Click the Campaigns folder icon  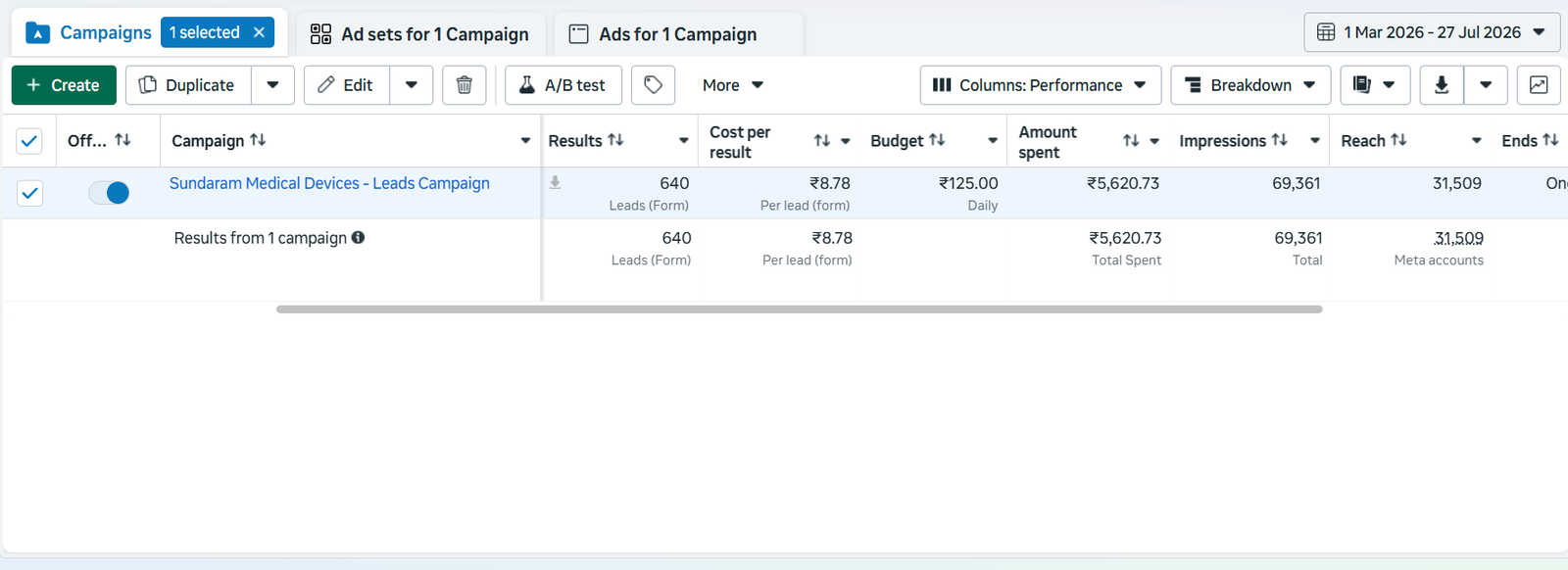37,33
